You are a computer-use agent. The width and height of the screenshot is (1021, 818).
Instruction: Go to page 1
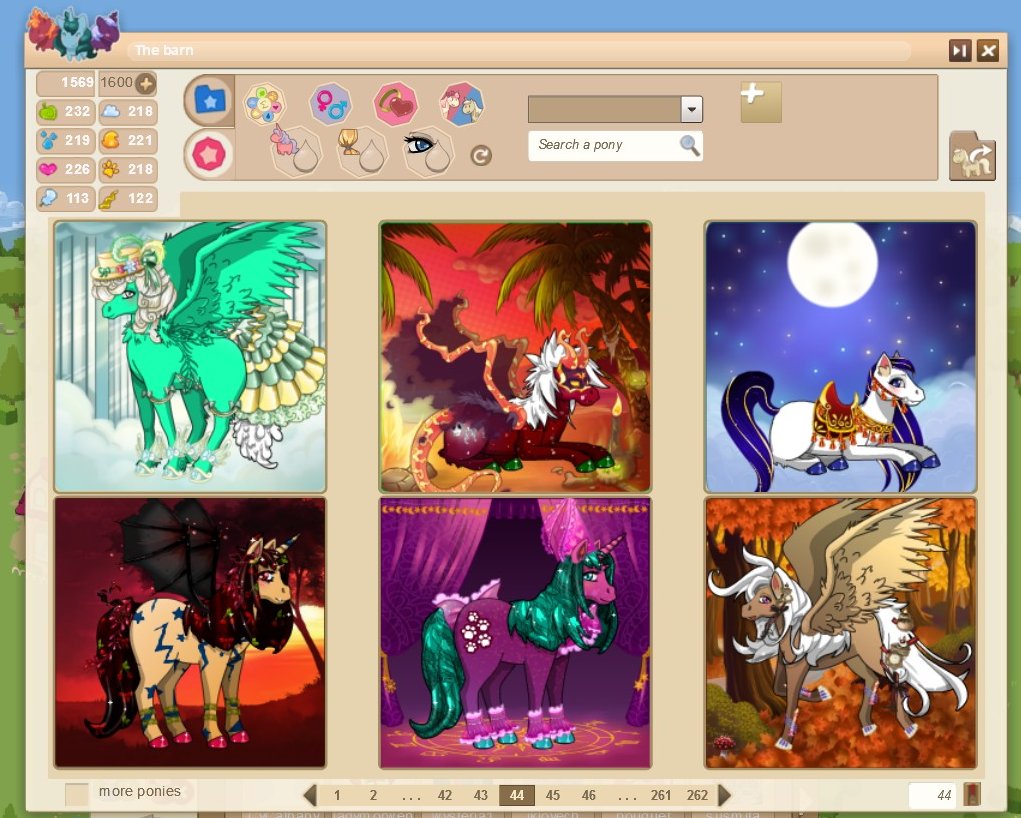[x=337, y=795]
